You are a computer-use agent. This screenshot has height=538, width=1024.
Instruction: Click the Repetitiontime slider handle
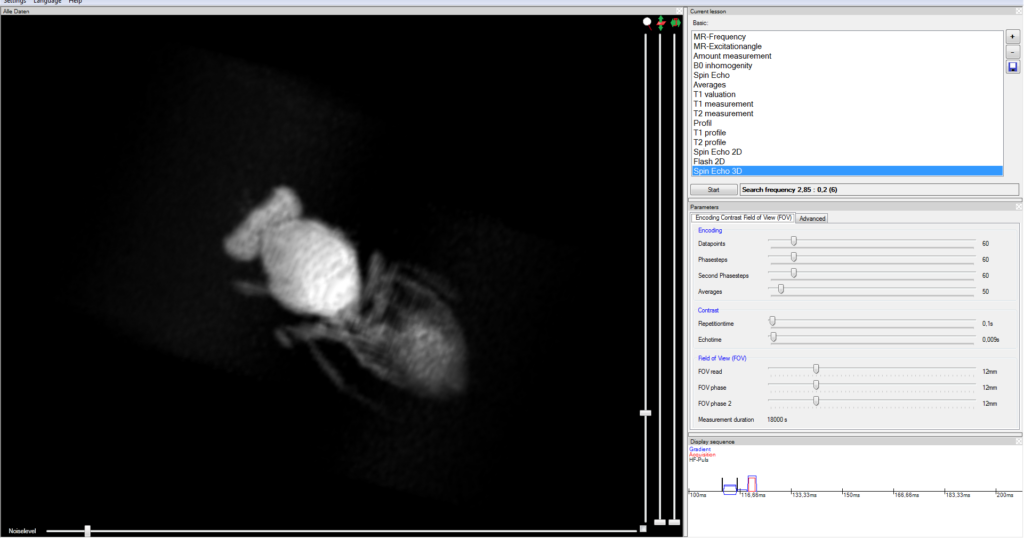(772, 322)
